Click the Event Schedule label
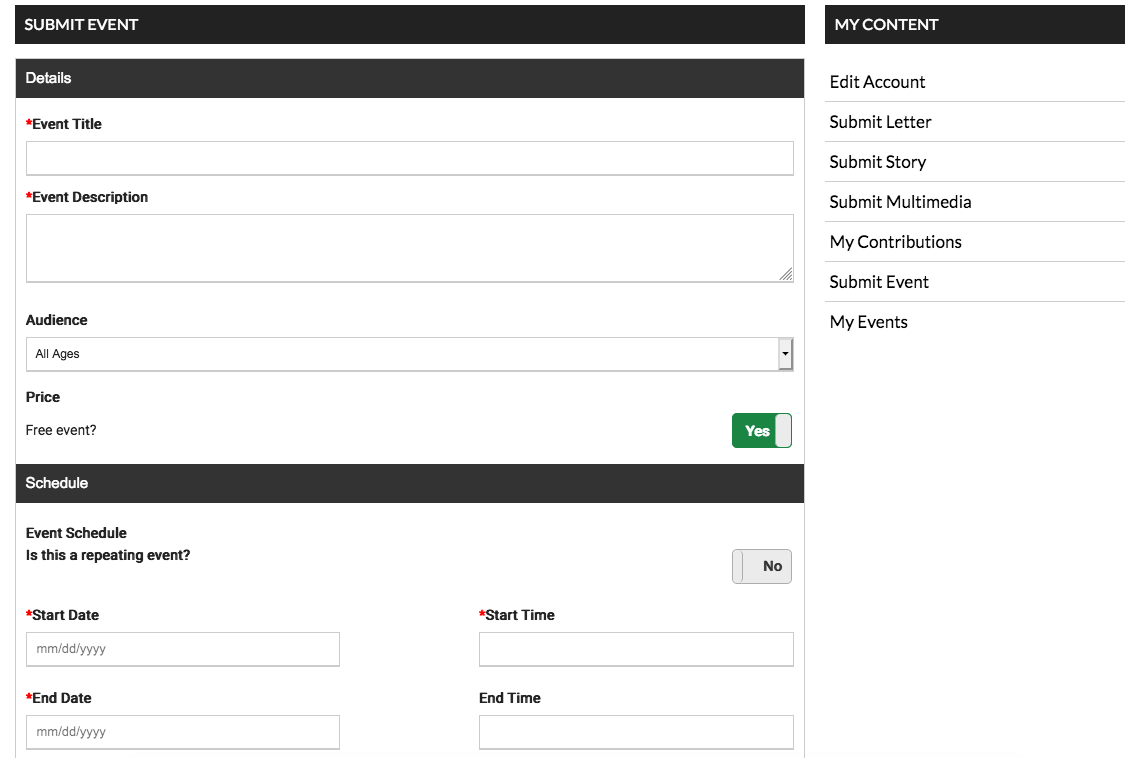This screenshot has height=758, width=1135. click(x=76, y=533)
